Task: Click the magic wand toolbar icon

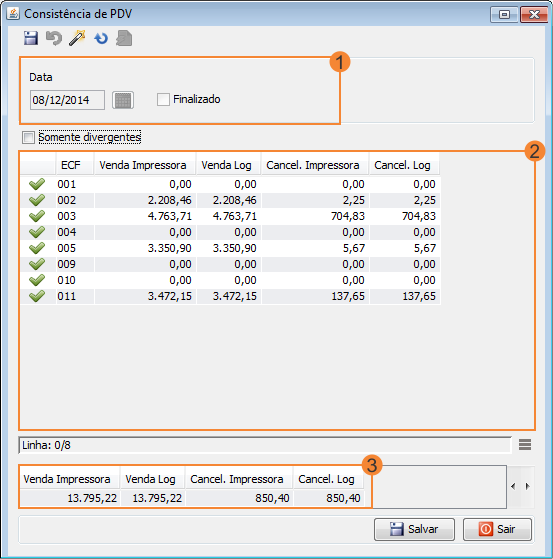Action: tap(77, 38)
